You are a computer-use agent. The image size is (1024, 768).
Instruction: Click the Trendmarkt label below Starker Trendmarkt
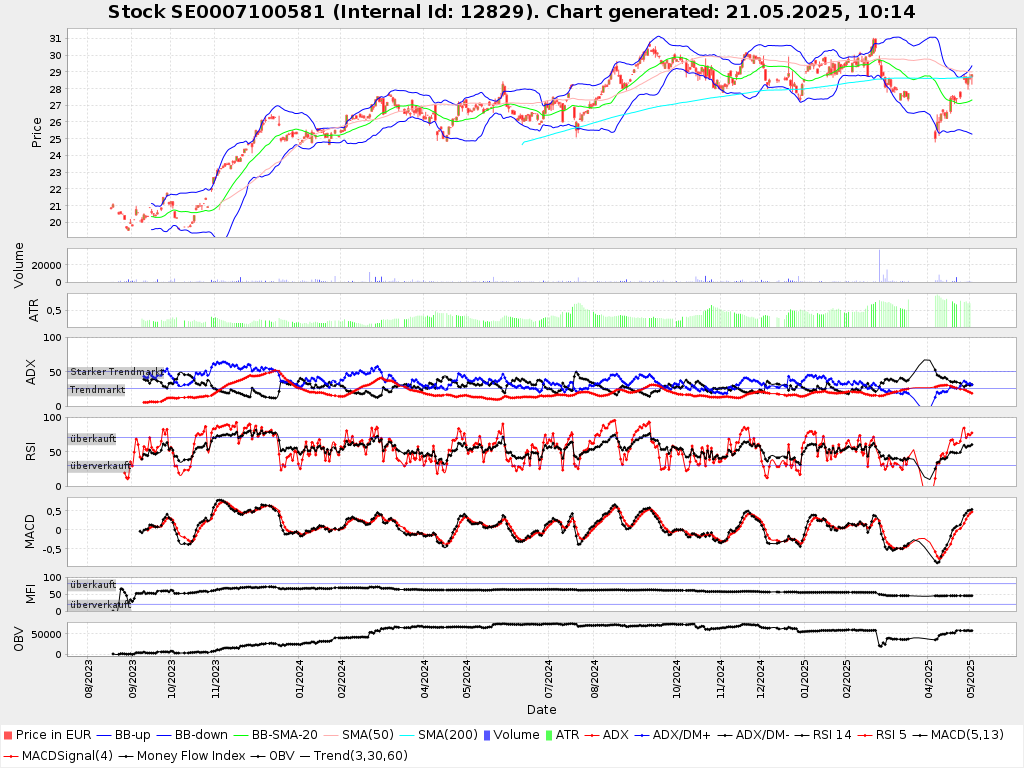(97, 390)
